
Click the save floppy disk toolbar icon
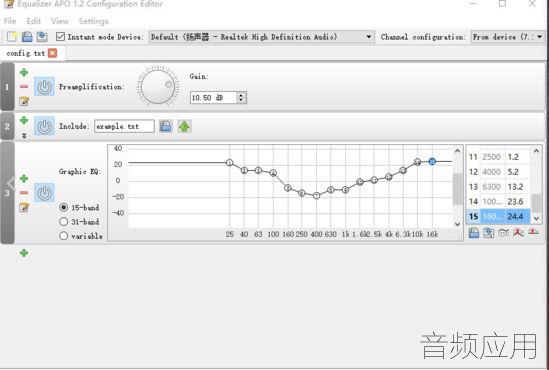tap(27, 36)
